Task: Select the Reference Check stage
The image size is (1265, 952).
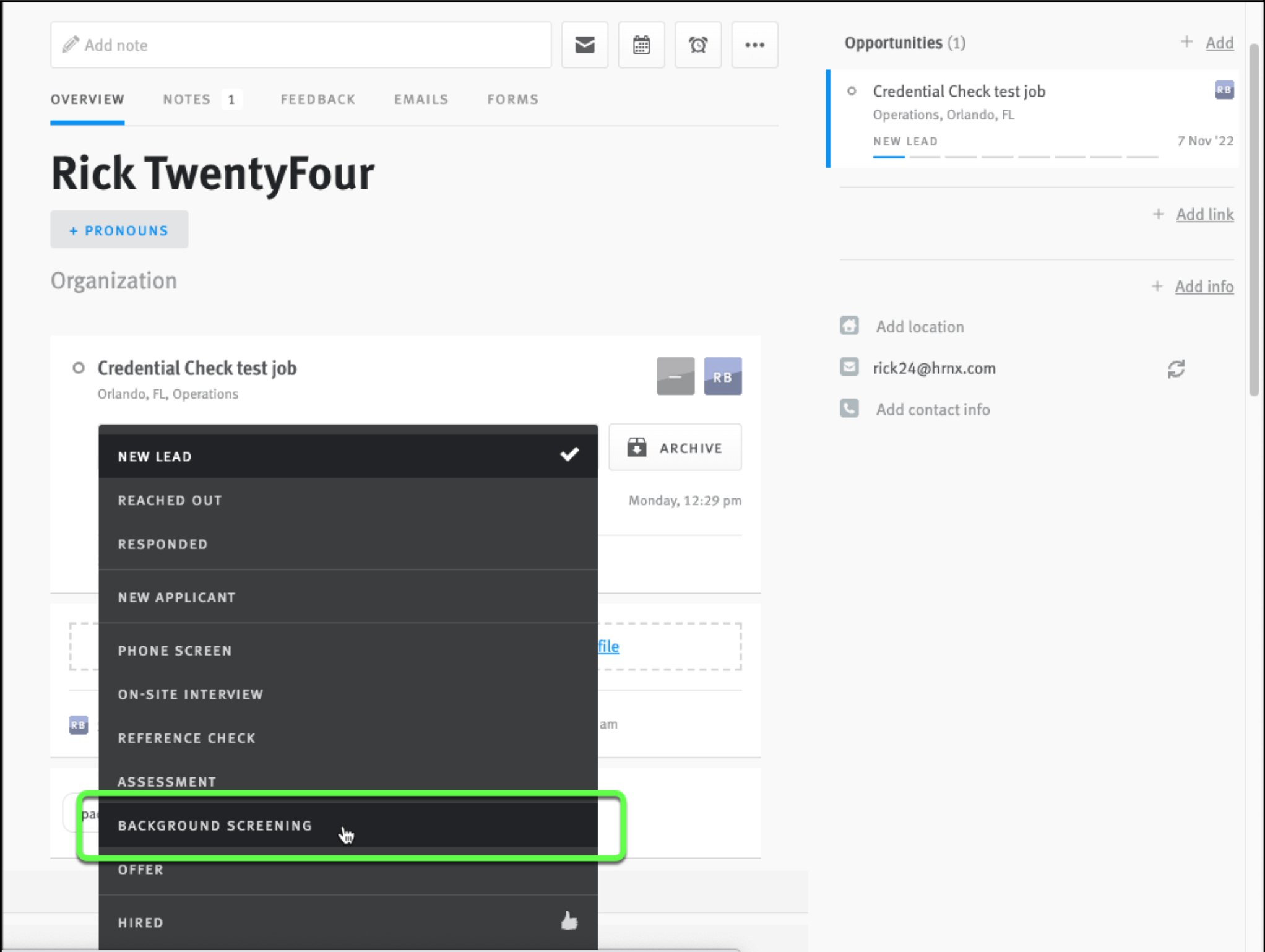Action: [x=348, y=738]
